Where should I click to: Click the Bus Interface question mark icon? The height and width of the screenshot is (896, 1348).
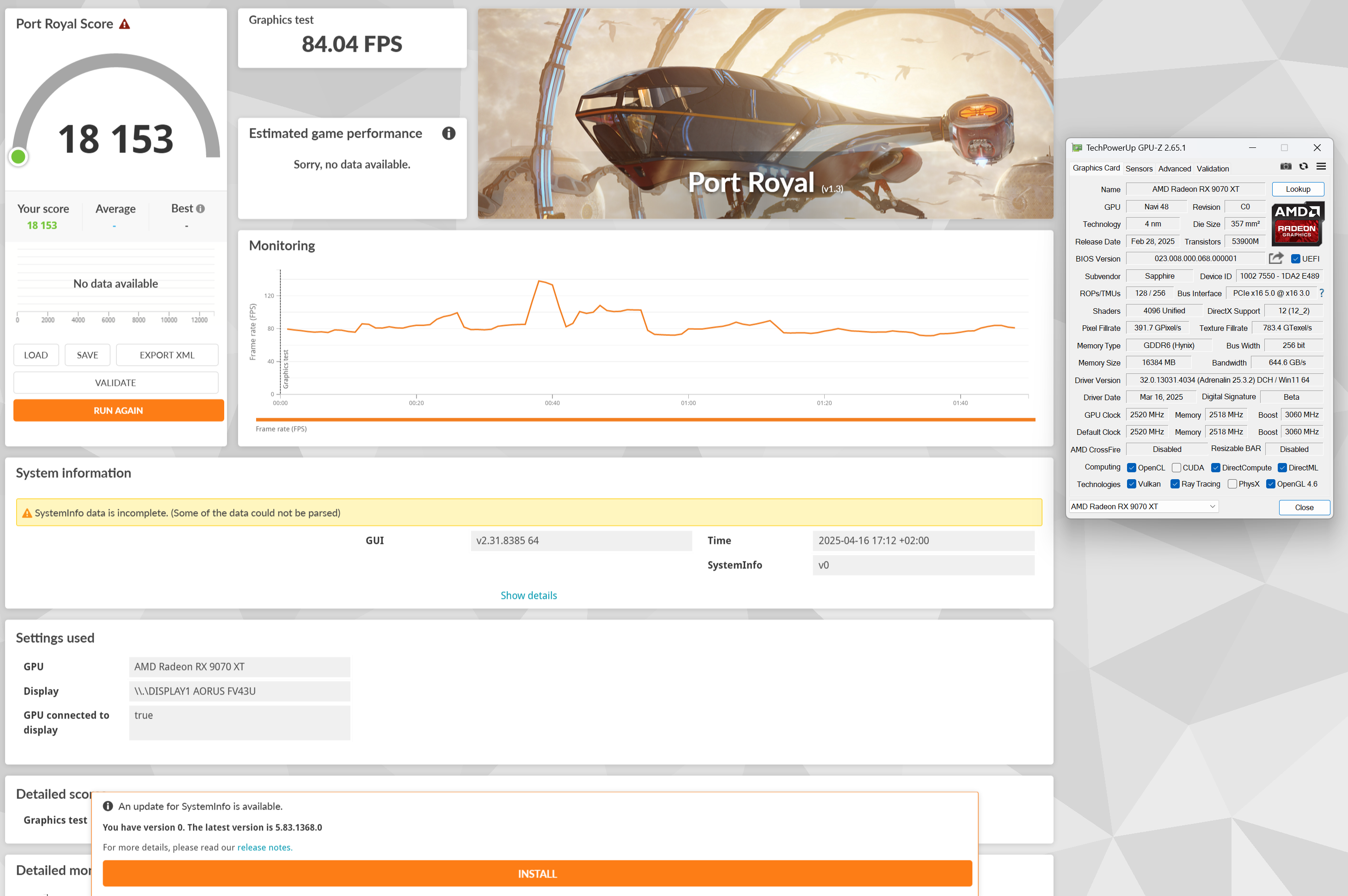1322,293
